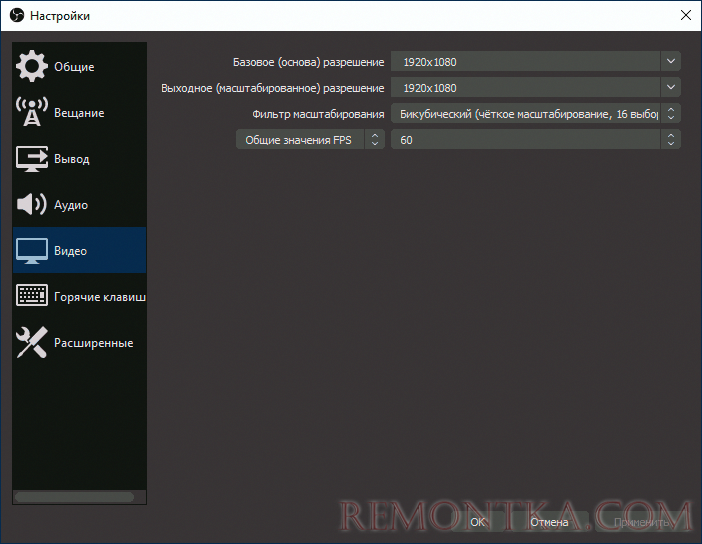The width and height of the screenshot is (702, 544).
Task: Click the Расширенные tools icon
Action: (x=32, y=343)
